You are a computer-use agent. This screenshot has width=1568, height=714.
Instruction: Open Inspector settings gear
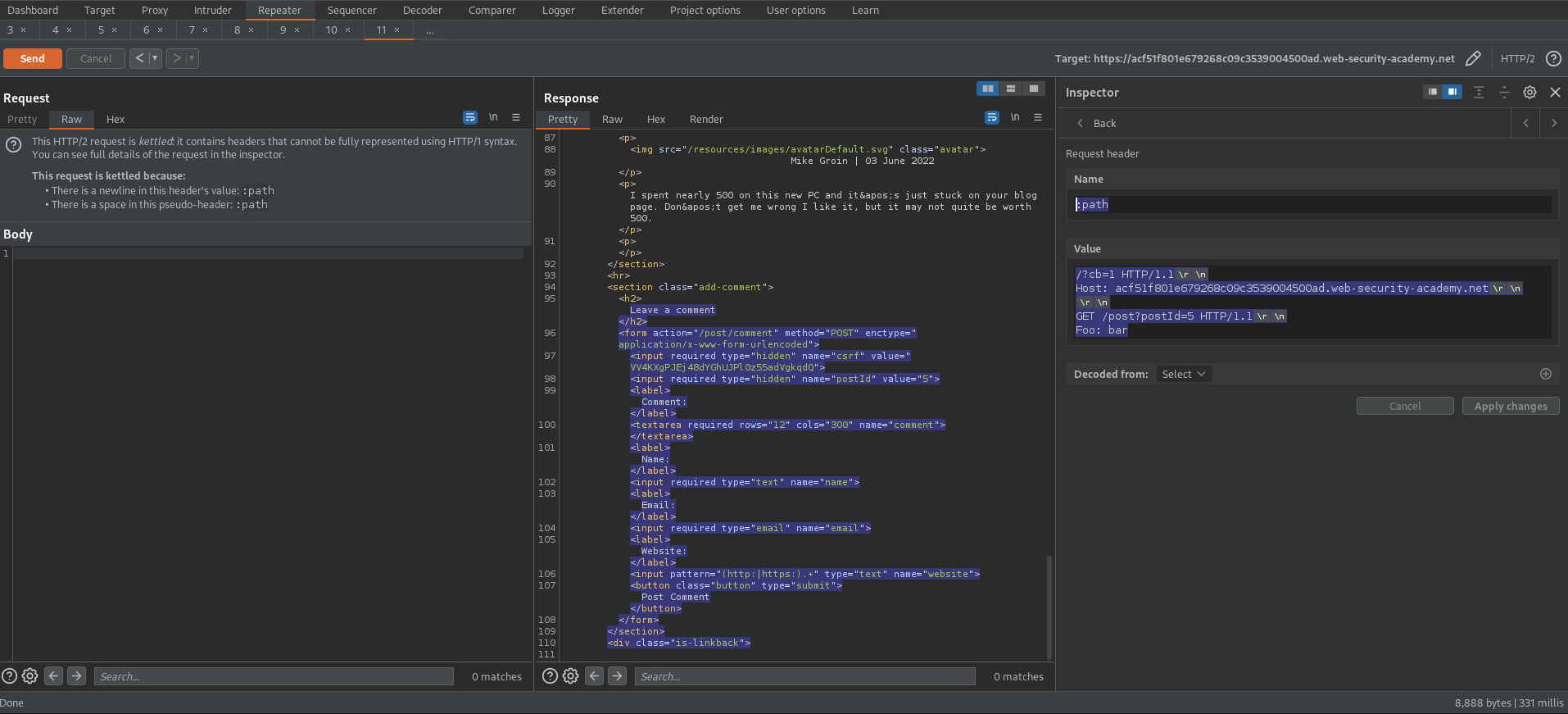point(1529,92)
